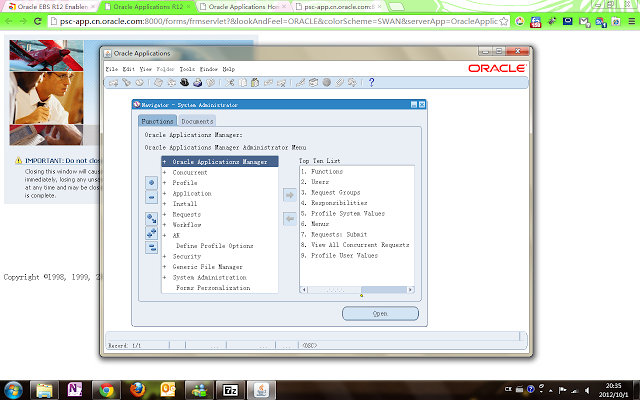The height and width of the screenshot is (400, 640).
Task: Click the Next Step toolbar icon
Action: click(x=171, y=82)
